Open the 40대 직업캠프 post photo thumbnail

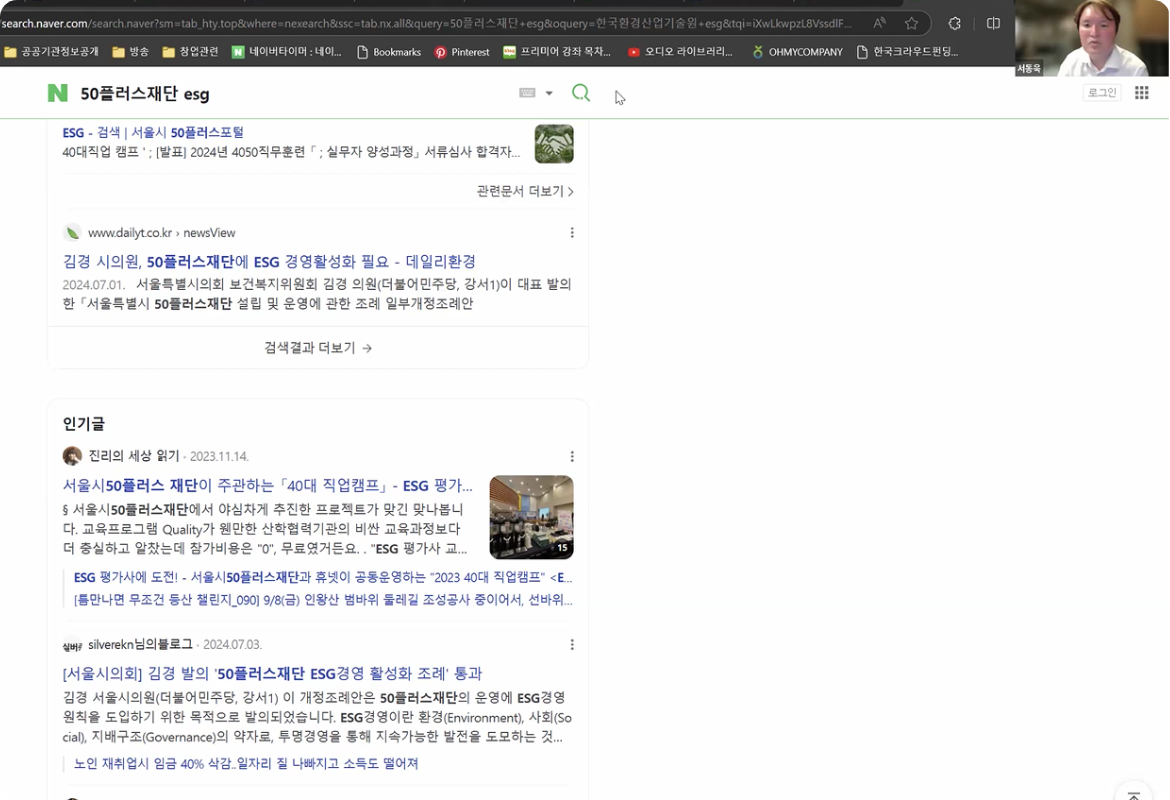(x=531, y=517)
